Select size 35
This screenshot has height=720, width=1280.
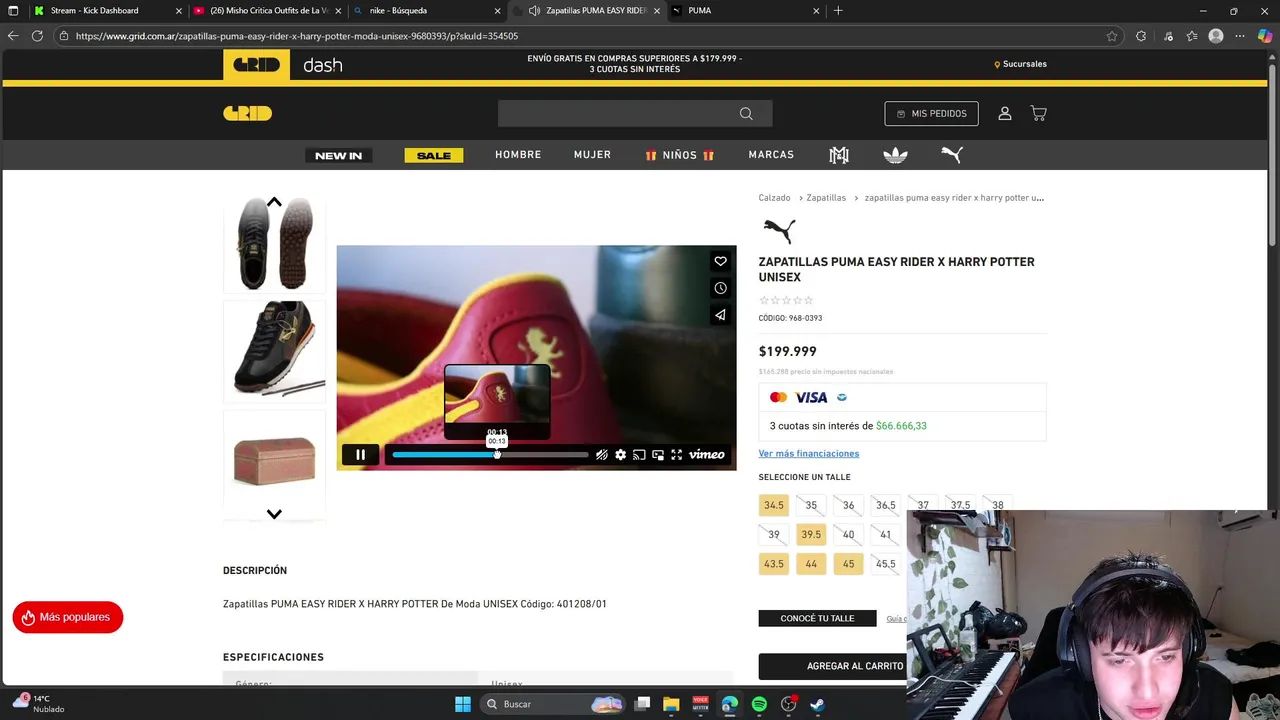point(811,506)
